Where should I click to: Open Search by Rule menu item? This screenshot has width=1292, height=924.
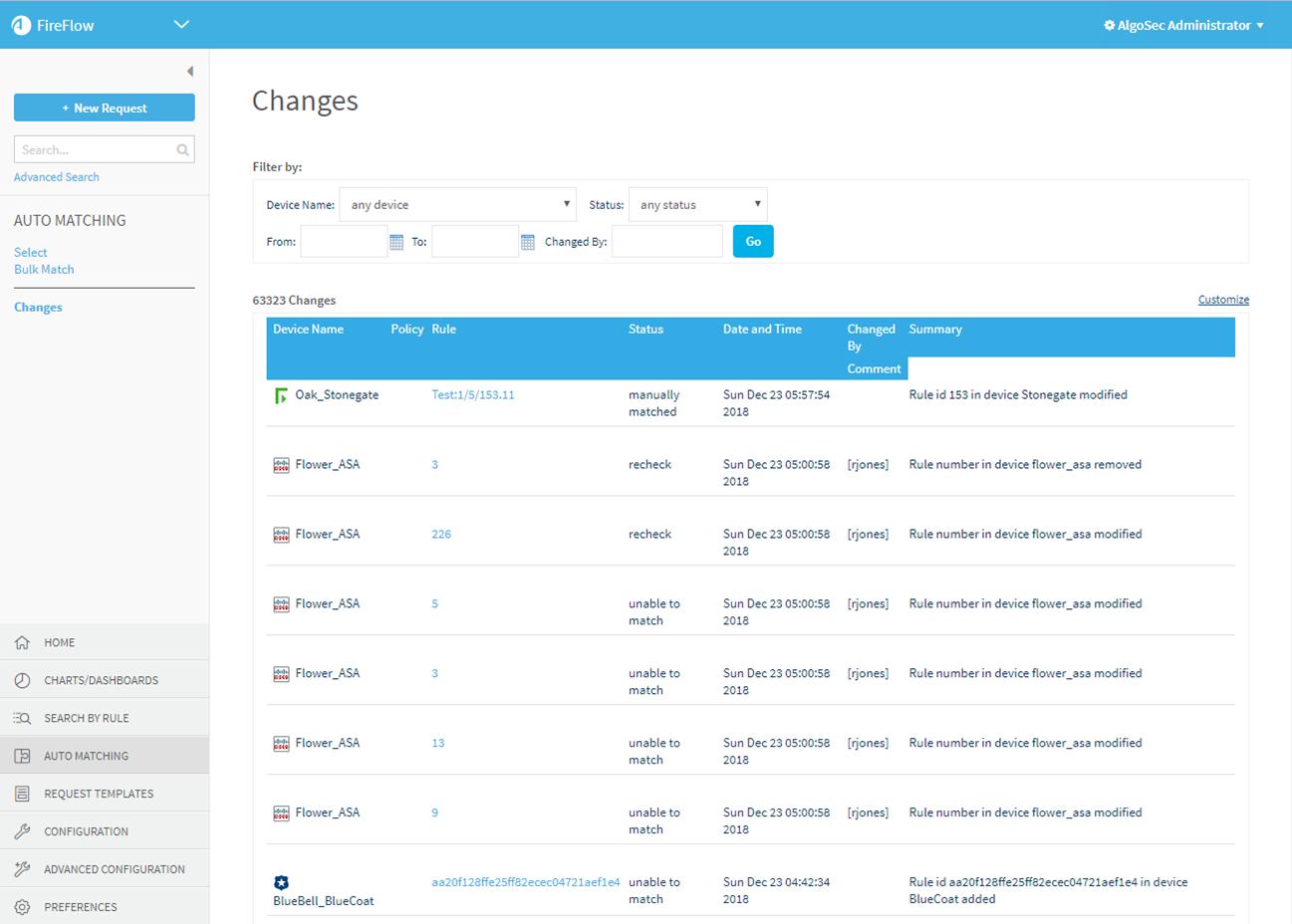(x=87, y=718)
